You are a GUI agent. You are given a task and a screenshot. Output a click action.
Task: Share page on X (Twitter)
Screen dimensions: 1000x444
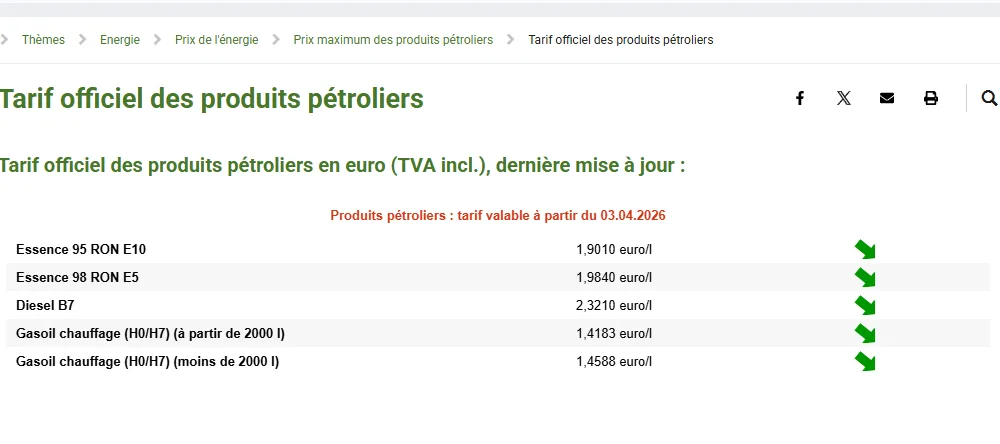point(844,98)
